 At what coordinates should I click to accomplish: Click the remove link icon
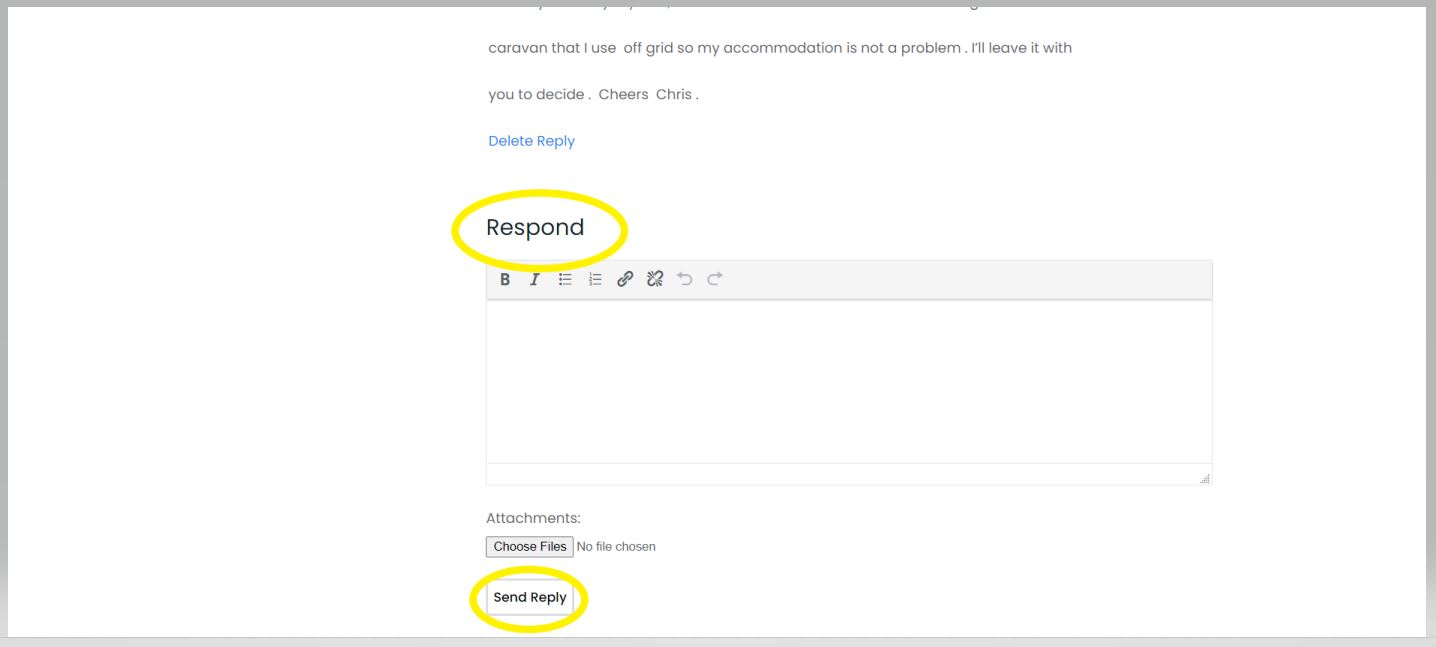655,280
